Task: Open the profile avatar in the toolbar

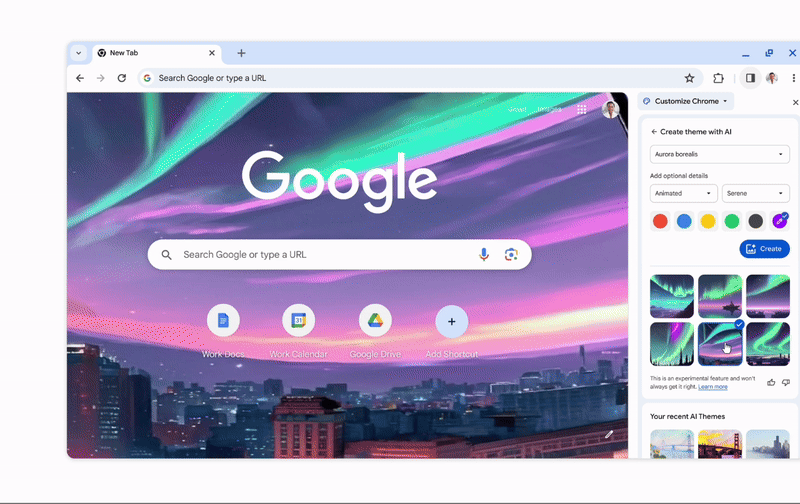Action: point(772,78)
